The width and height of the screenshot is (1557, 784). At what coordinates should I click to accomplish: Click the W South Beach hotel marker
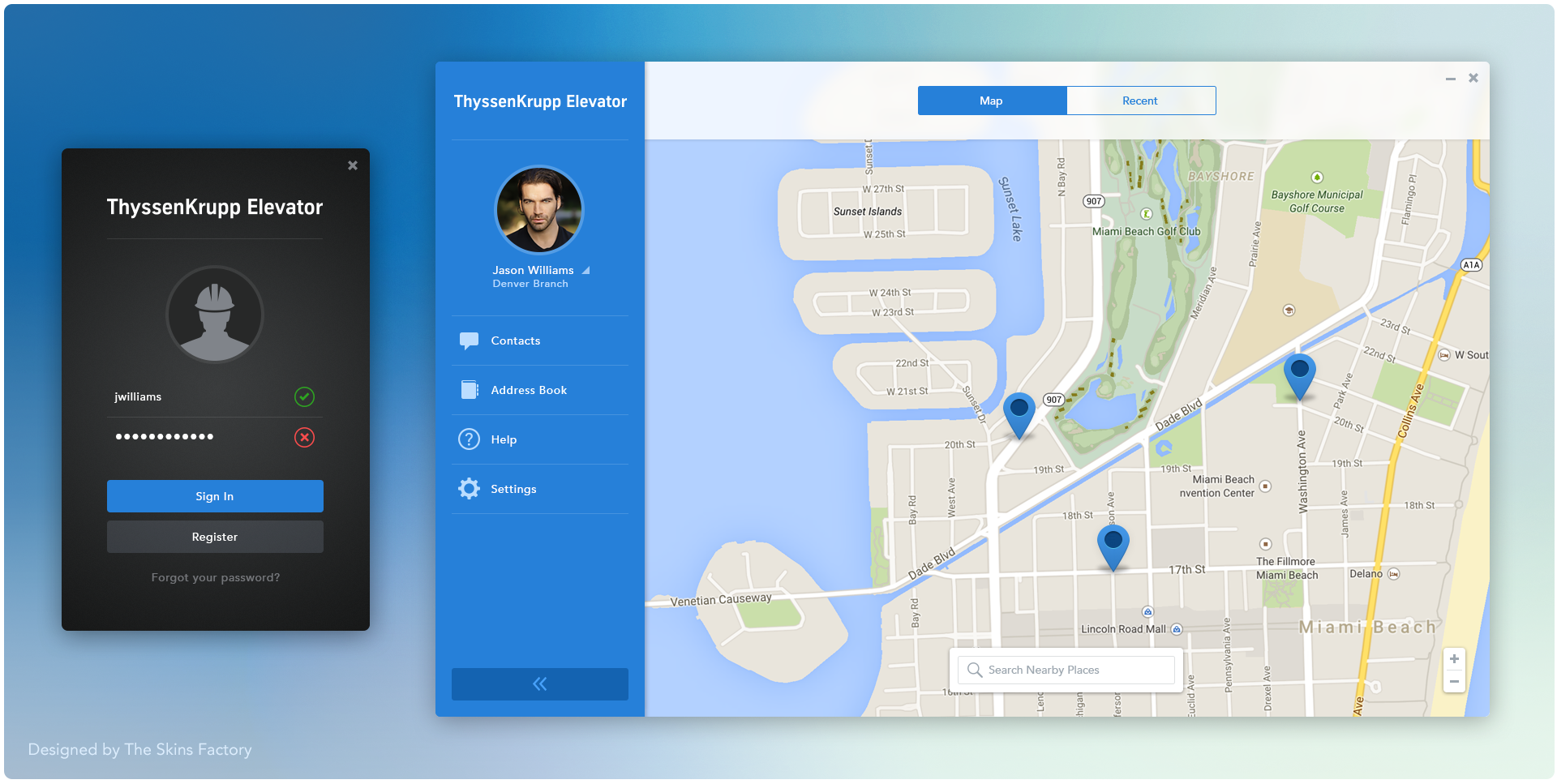(1444, 355)
